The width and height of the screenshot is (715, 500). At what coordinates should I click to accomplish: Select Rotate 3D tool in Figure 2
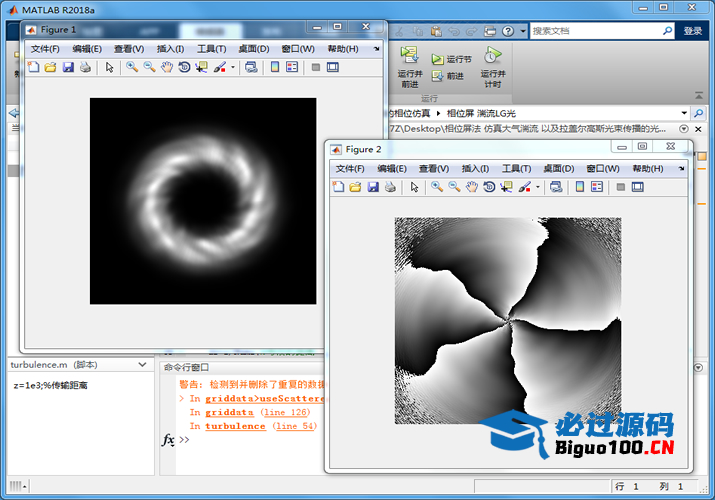coord(490,187)
